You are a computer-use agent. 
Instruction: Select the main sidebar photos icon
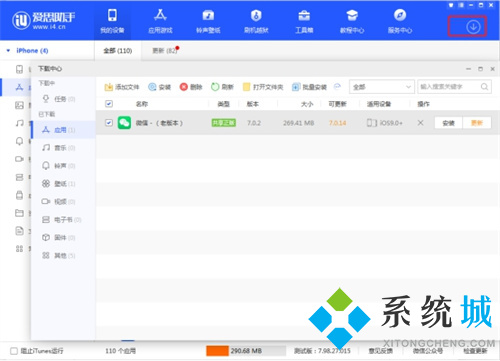(x=19, y=105)
